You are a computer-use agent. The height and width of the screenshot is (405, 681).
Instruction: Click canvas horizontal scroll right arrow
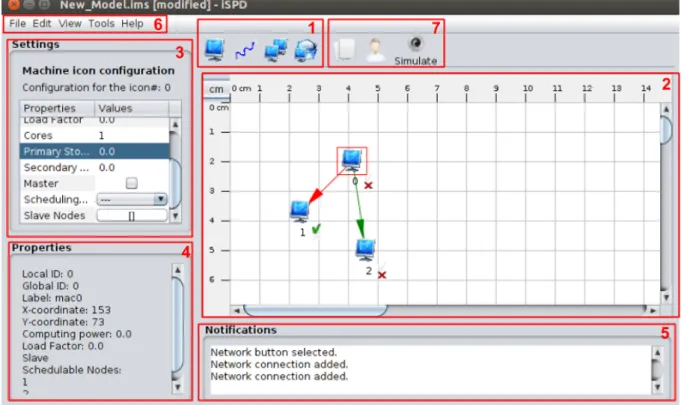pos(653,310)
